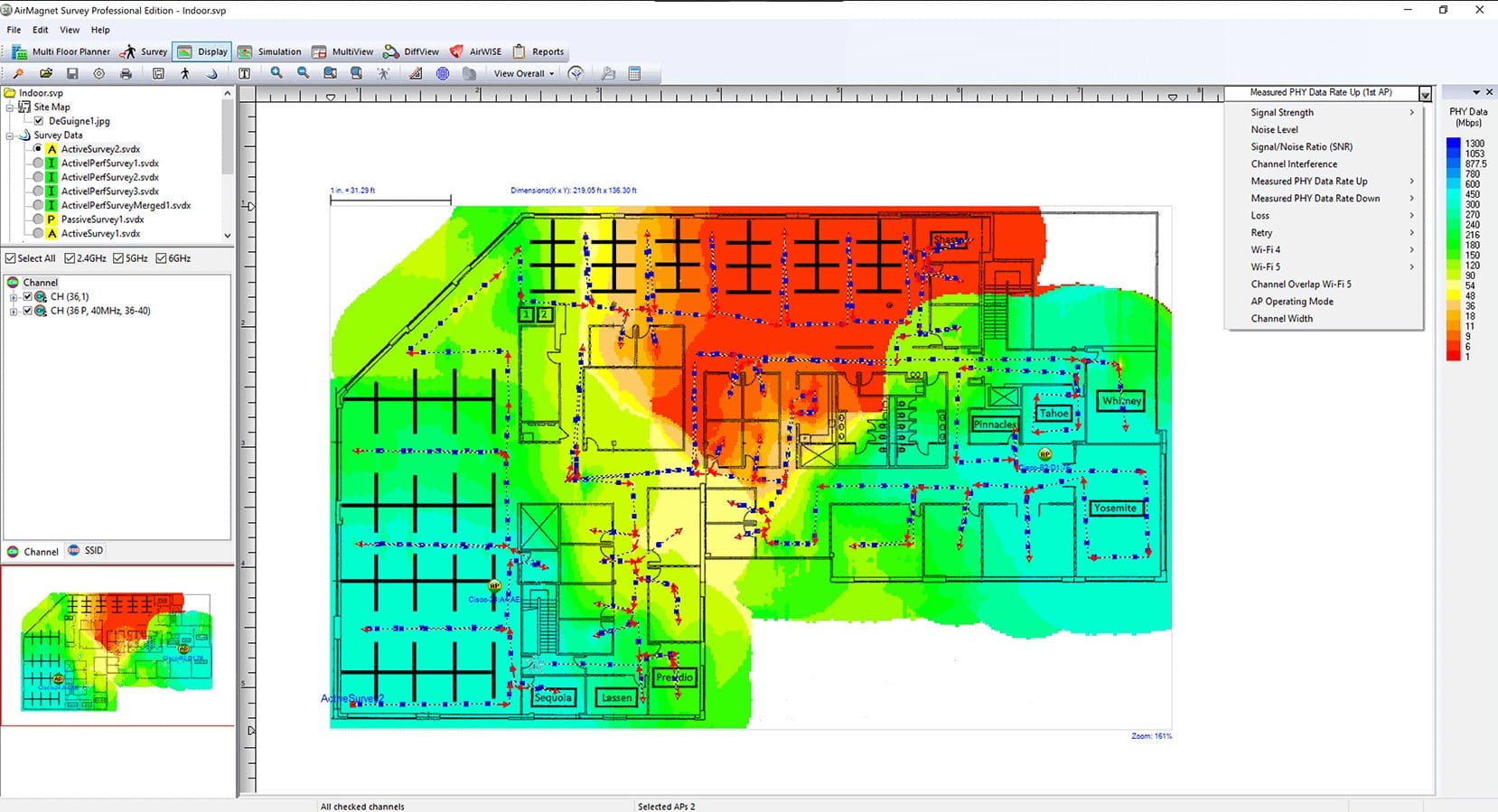Viewport: 1498px width, 812px height.
Task: Select the PassiveSurvey1.svdx radio button
Action: click(x=37, y=219)
